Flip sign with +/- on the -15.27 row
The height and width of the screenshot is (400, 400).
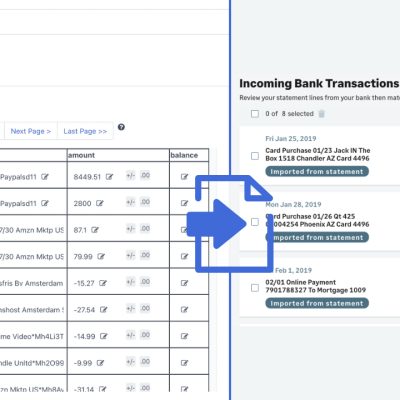pos(130,282)
